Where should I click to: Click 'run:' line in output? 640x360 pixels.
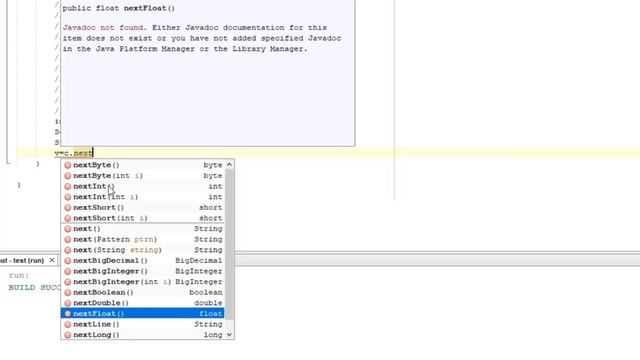click(19, 276)
